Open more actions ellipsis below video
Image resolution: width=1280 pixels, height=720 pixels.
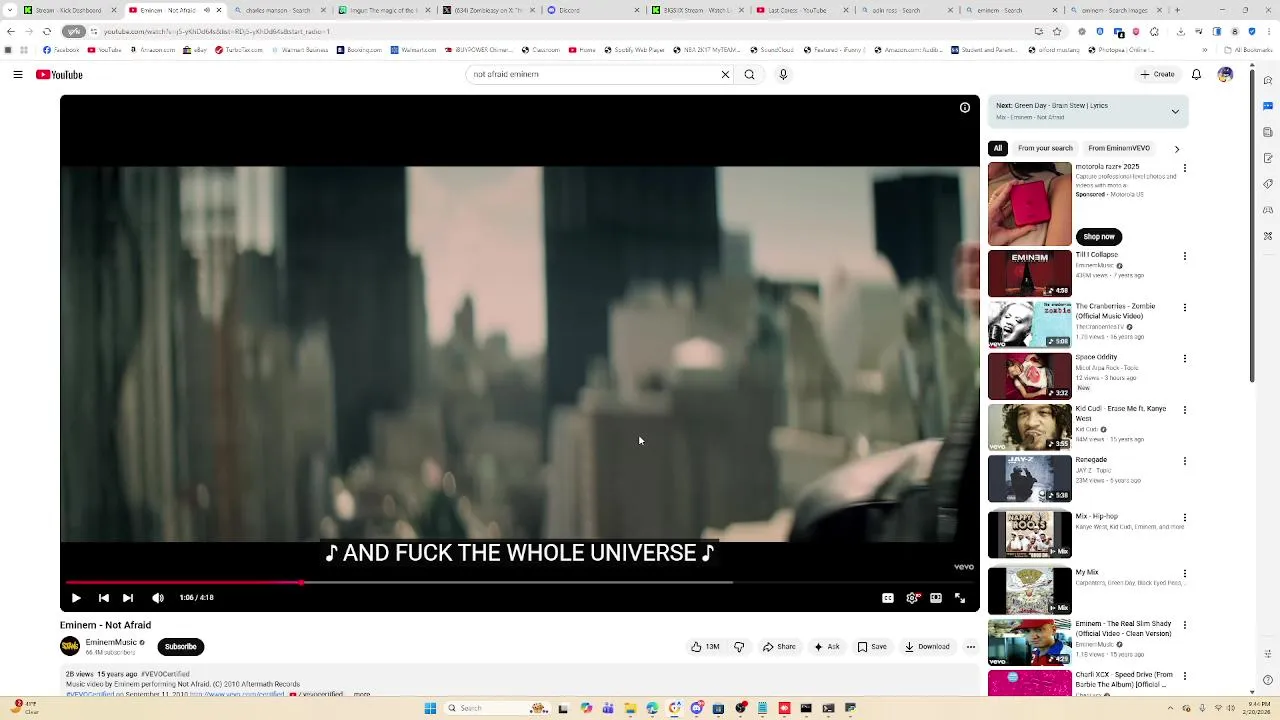[x=970, y=647]
